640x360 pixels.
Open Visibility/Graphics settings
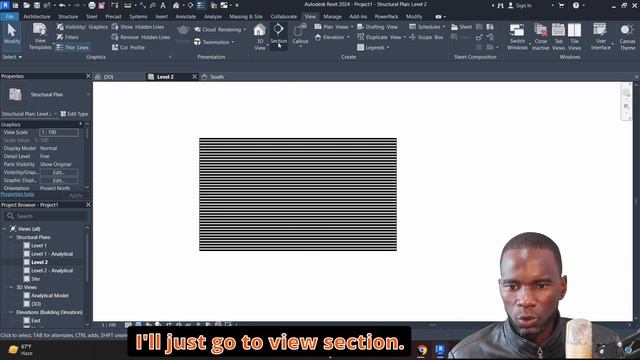pos(82,27)
